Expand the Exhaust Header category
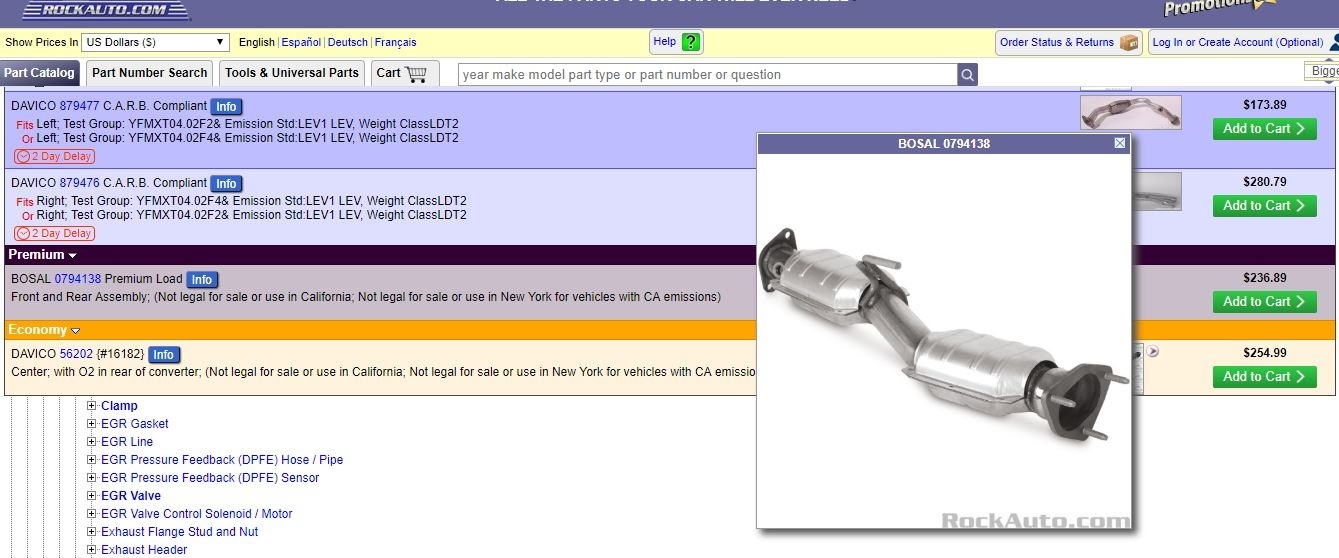This screenshot has height=558, width=1339. tap(92, 550)
